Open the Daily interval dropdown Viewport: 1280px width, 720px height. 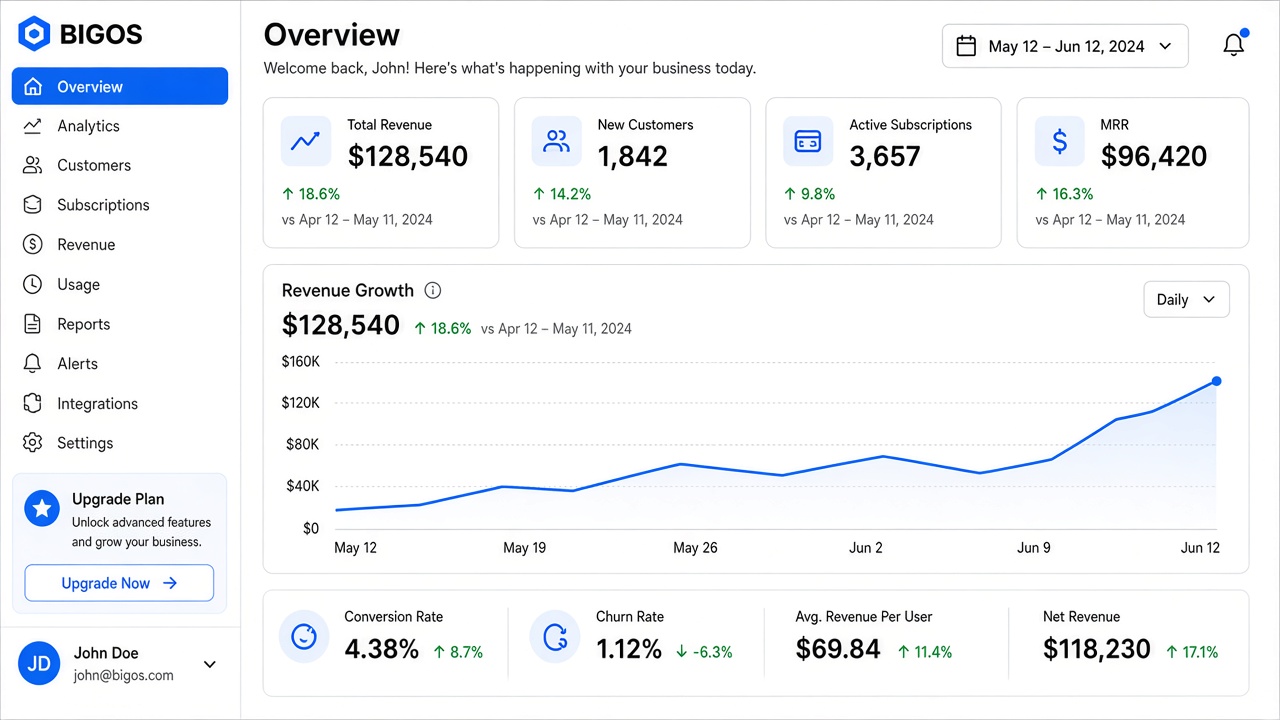(1186, 299)
